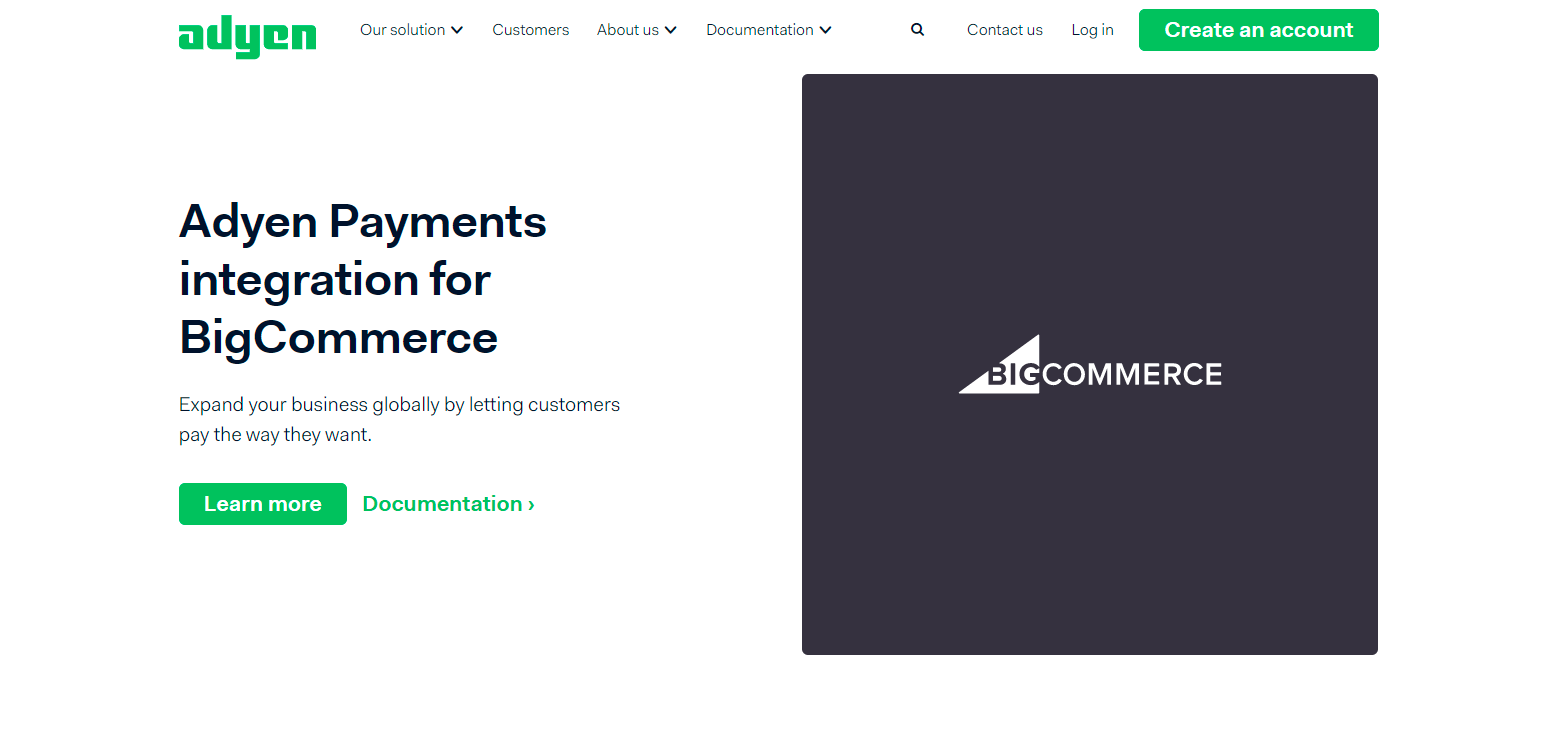Open the Documentation menu in the navbar
This screenshot has width=1563, height=737.
point(759,30)
